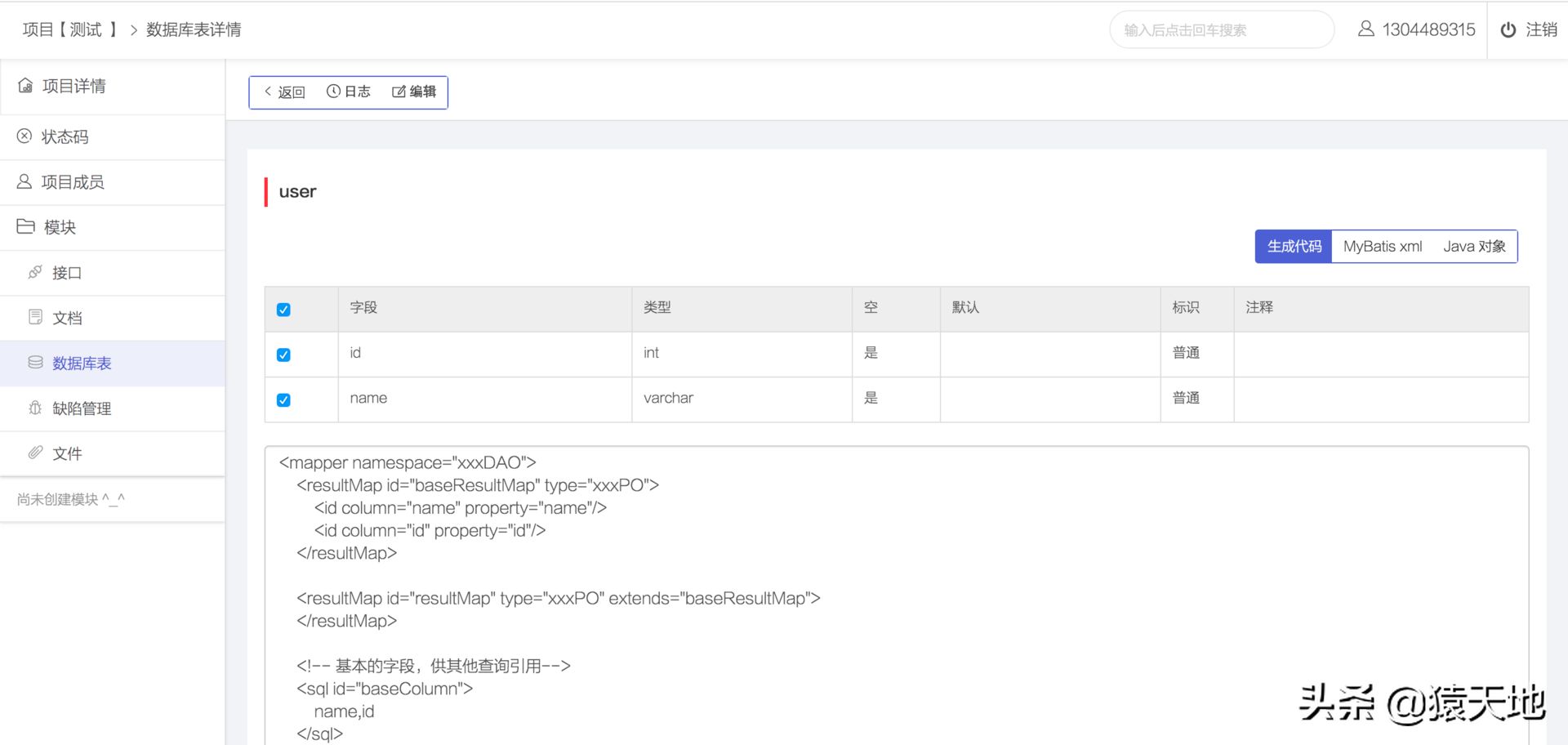Click the pencil edit icon for 编辑

click(399, 91)
